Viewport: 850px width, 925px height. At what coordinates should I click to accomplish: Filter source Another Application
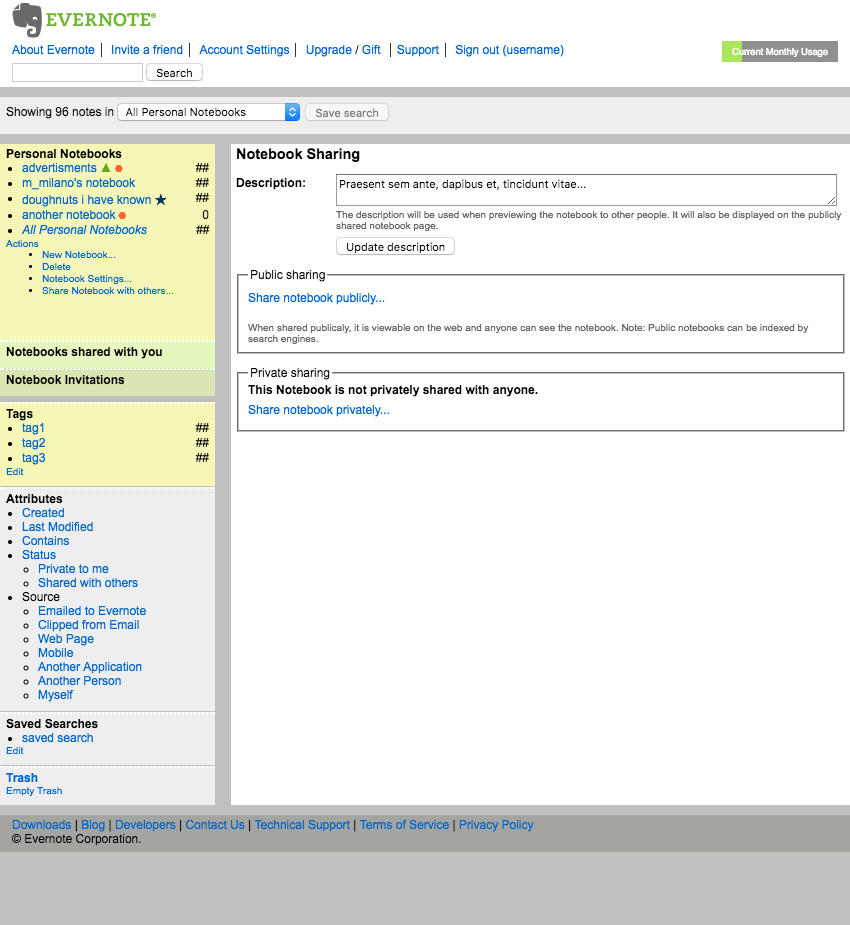(x=90, y=667)
